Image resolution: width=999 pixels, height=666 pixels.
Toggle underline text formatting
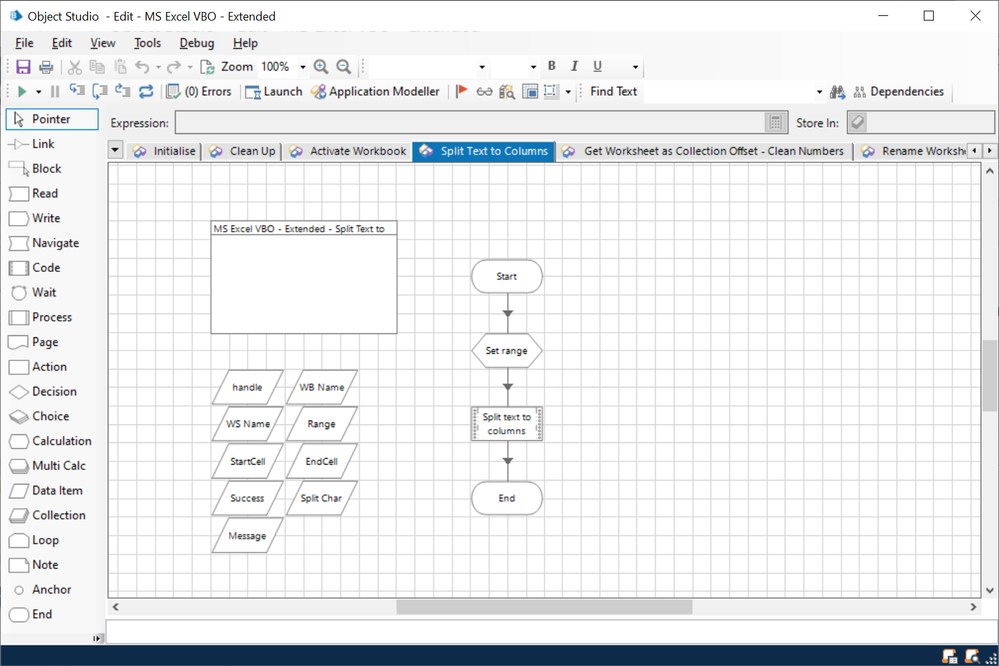598,67
